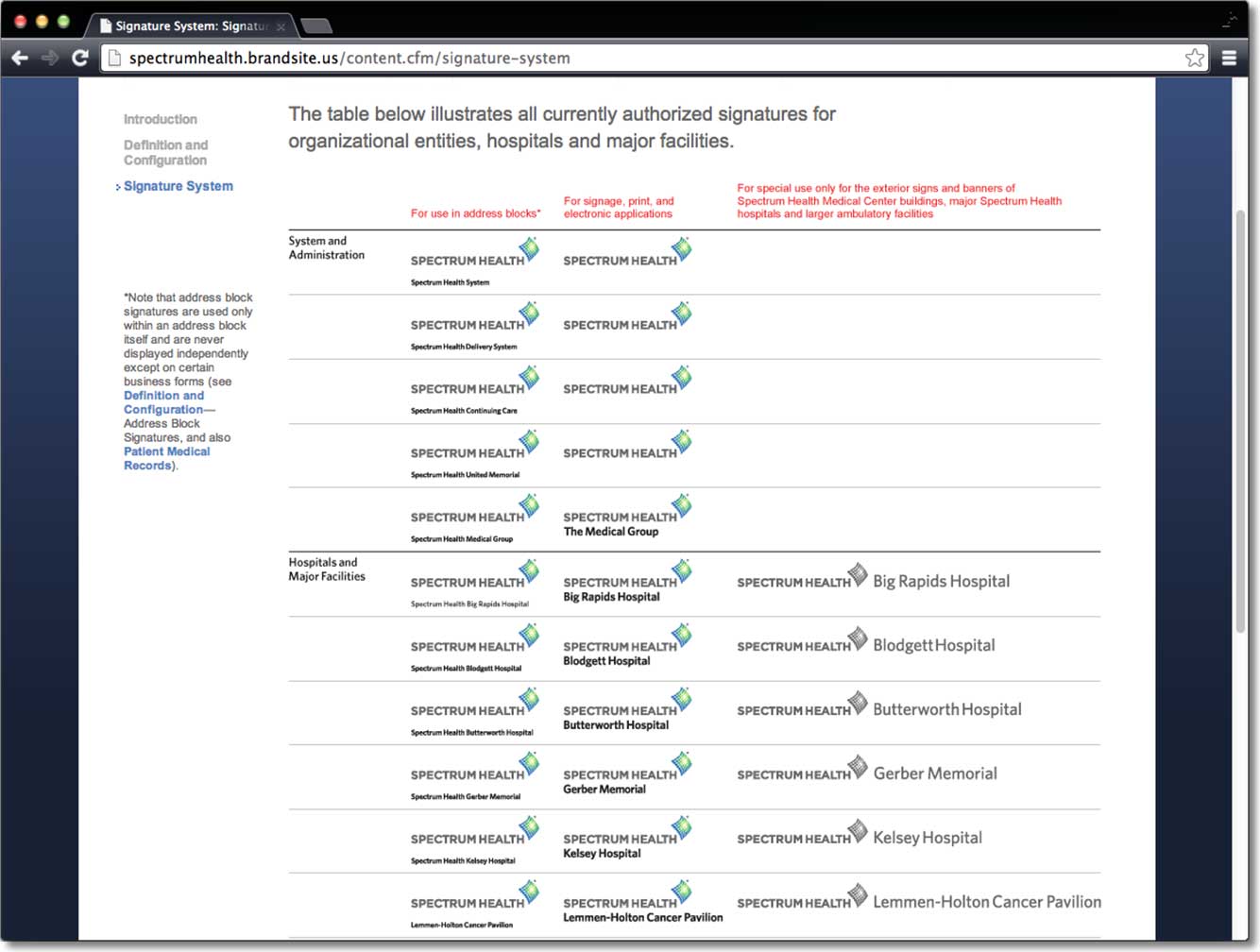Reload the page with the refresh icon
The height and width of the screenshot is (952, 1260).
[80, 58]
